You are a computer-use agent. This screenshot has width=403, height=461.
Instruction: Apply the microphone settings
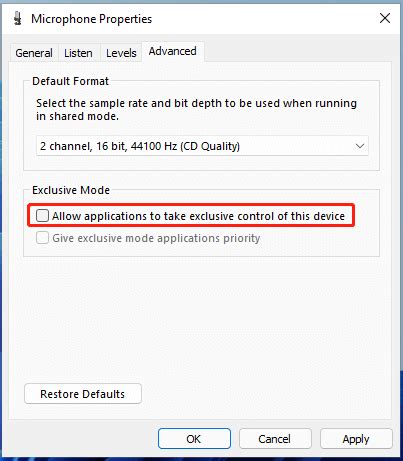coord(356,439)
